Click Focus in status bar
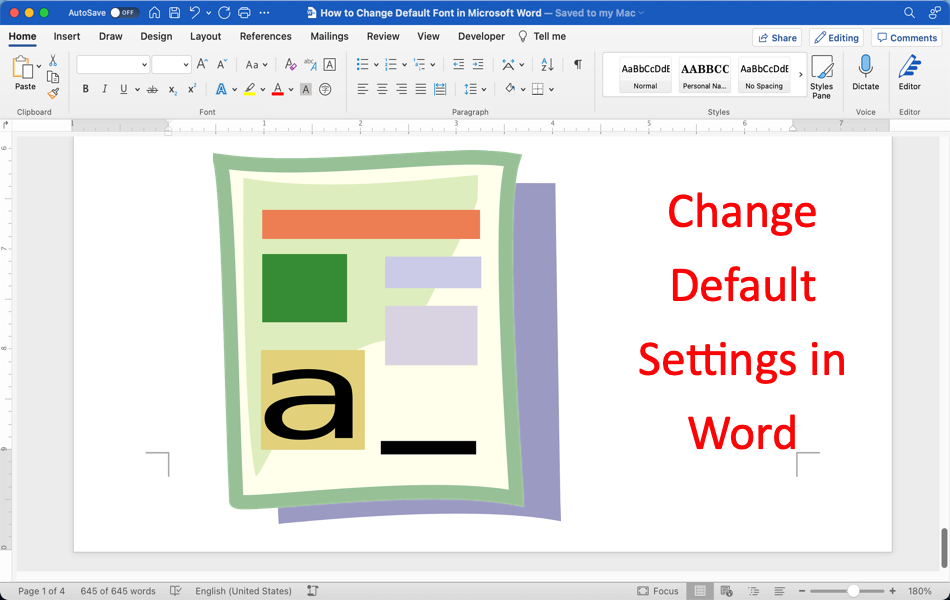The height and width of the screenshot is (600, 950). tap(658, 591)
